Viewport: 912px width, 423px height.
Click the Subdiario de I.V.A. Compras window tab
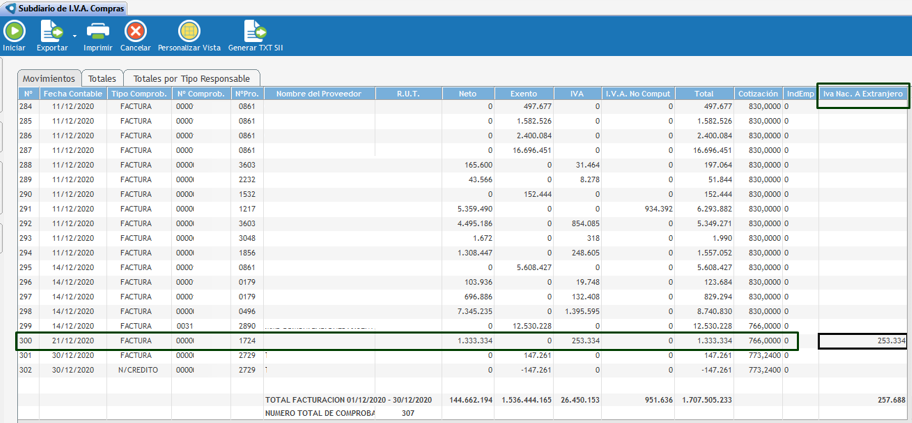[x=65, y=7]
